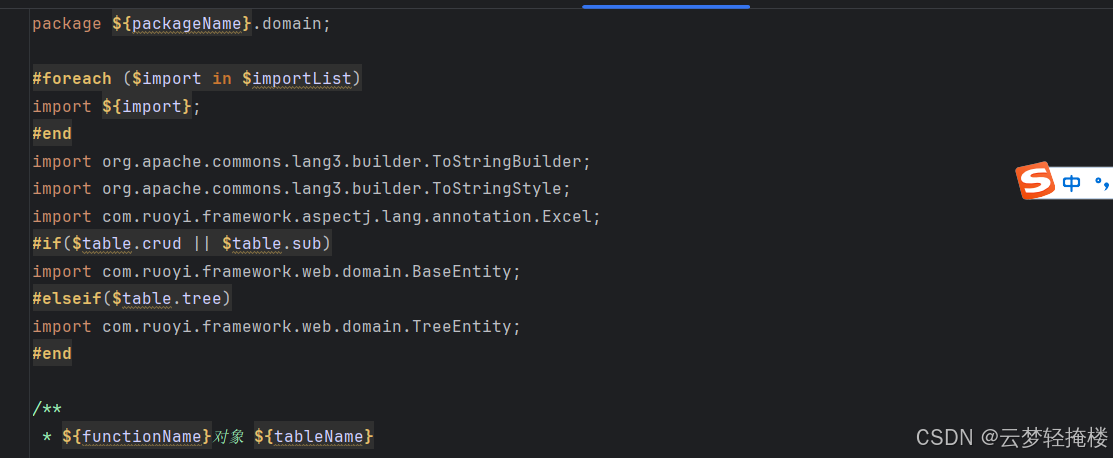Click the /** comment opening line
This screenshot has width=1113, height=458.
click(47, 410)
